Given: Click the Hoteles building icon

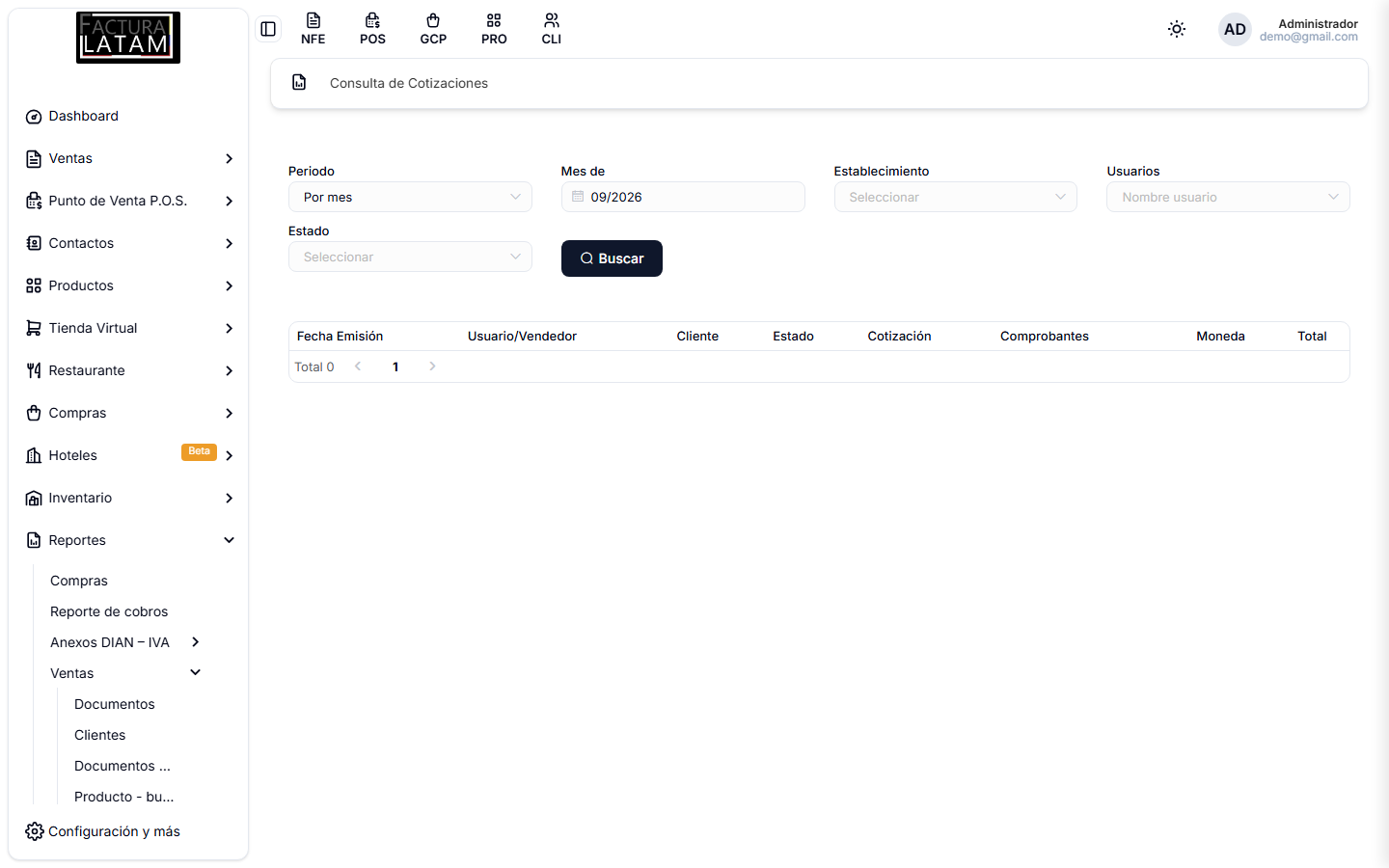Looking at the screenshot, I should (34, 456).
